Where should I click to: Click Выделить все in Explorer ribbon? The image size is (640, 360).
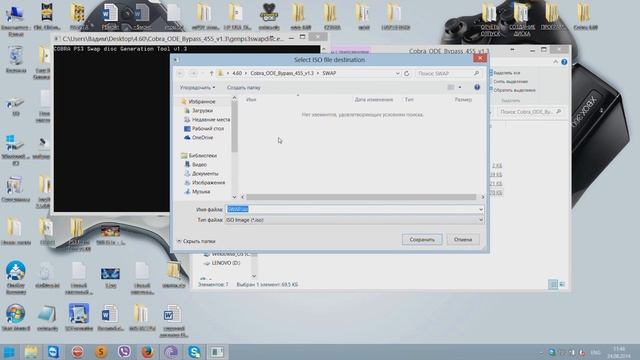click(507, 73)
